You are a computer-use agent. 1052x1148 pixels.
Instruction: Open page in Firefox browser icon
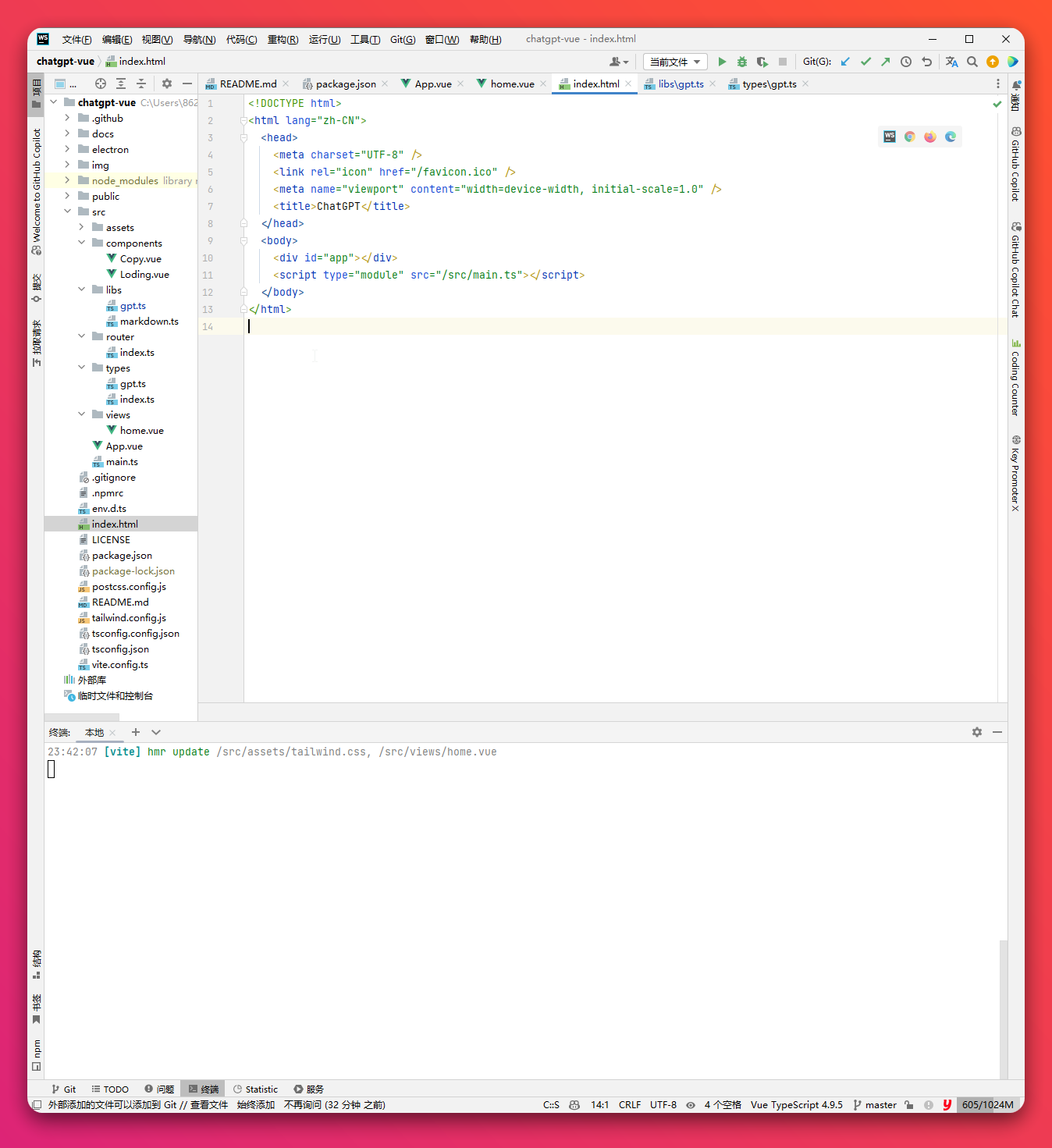coord(930,137)
